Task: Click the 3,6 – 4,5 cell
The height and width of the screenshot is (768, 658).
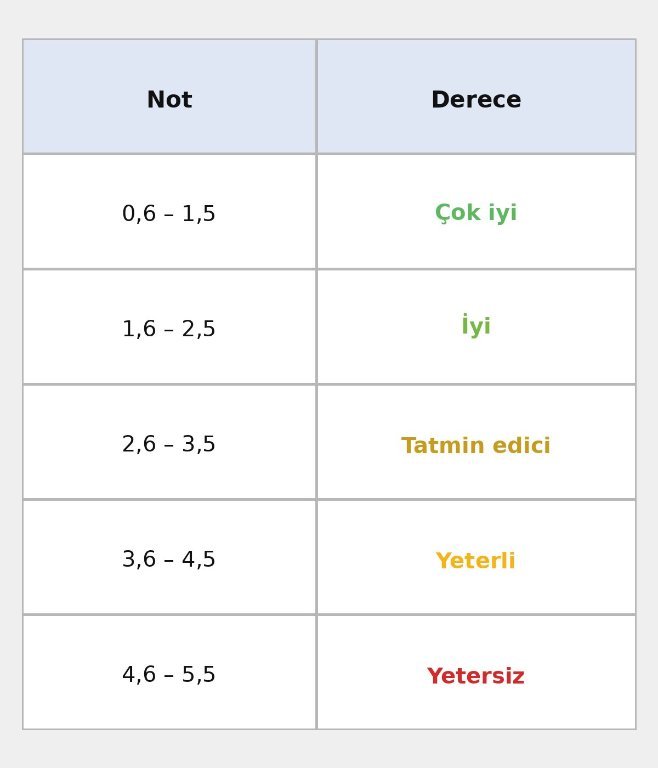Action: pyautogui.click(x=169, y=560)
